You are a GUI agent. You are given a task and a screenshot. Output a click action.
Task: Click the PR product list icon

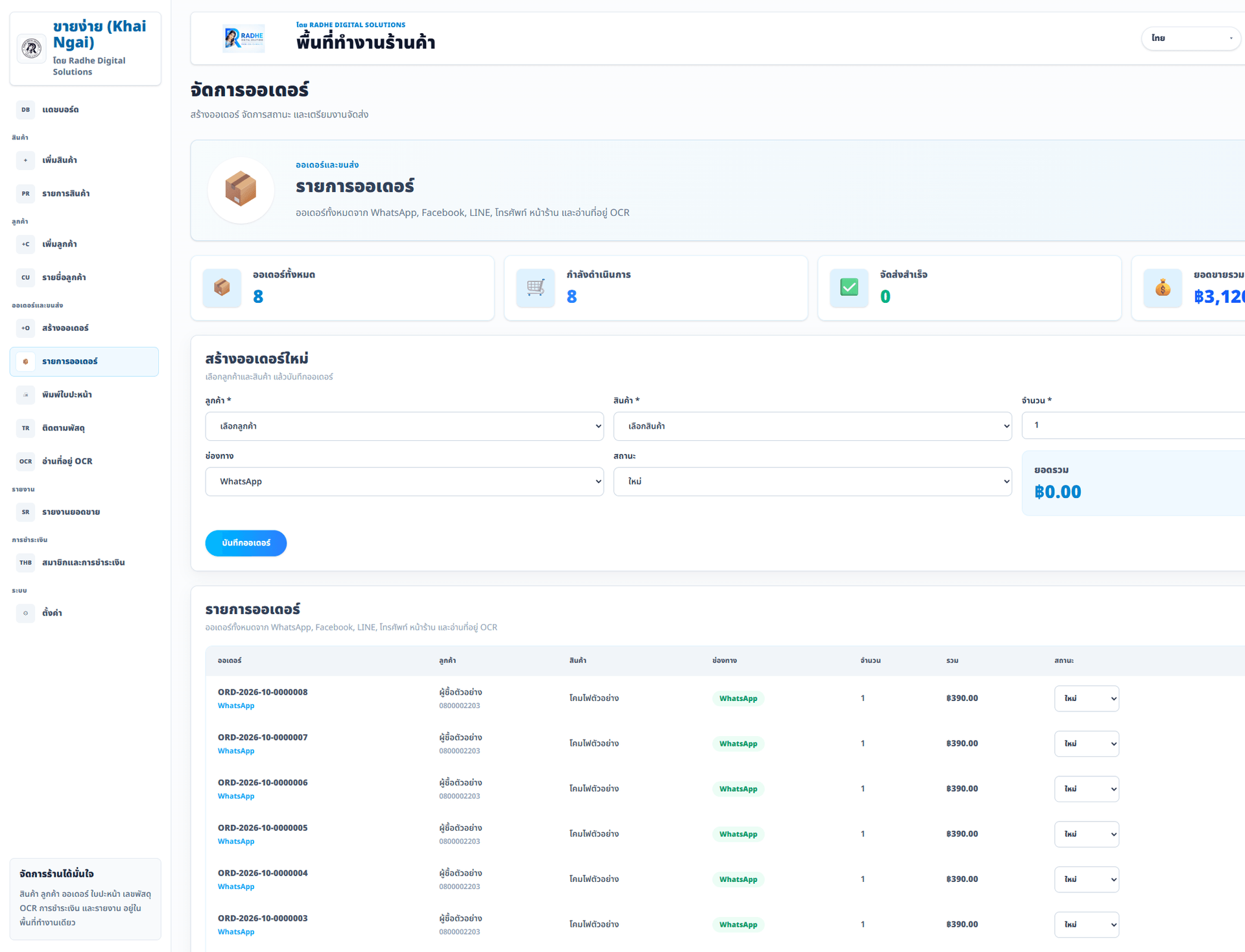[x=25, y=193]
